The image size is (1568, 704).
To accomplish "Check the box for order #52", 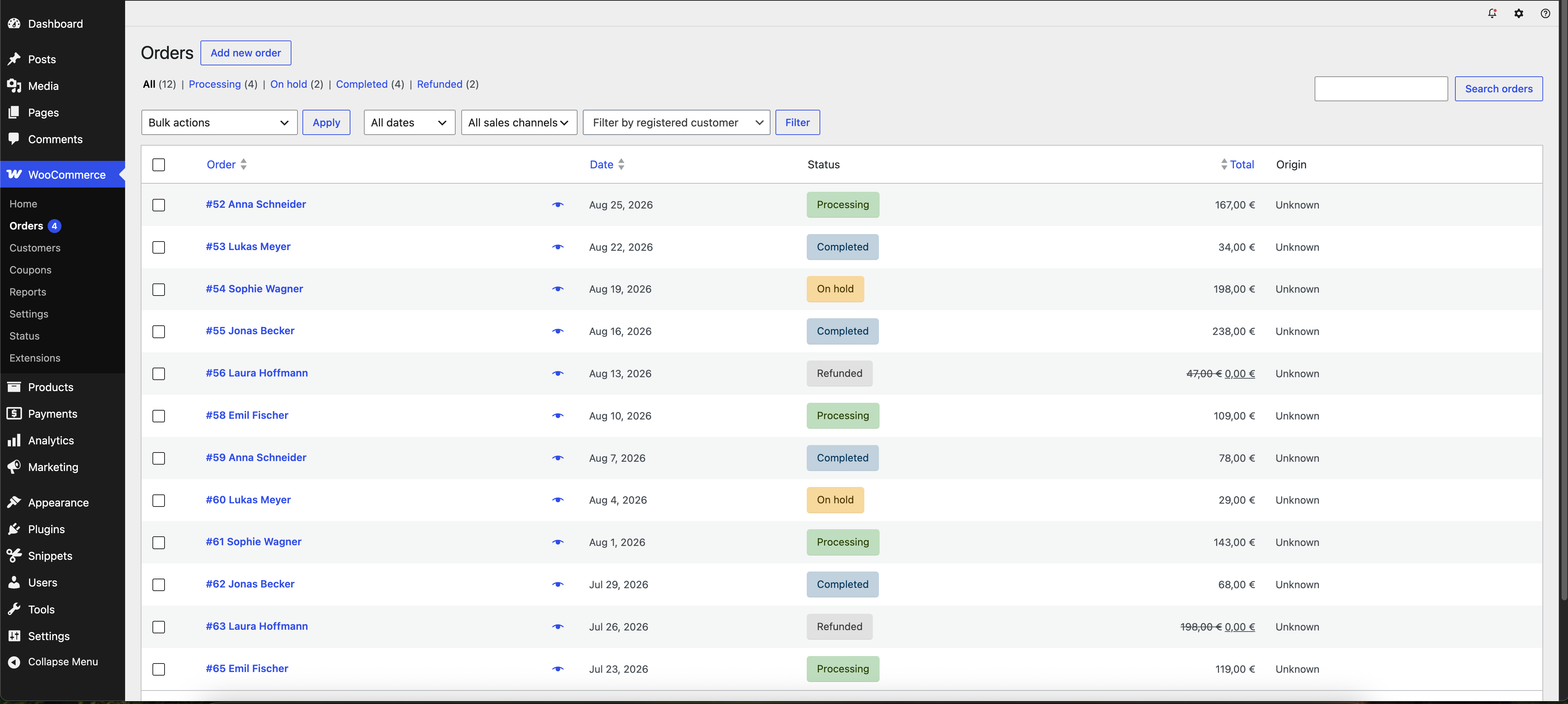I will tap(159, 205).
